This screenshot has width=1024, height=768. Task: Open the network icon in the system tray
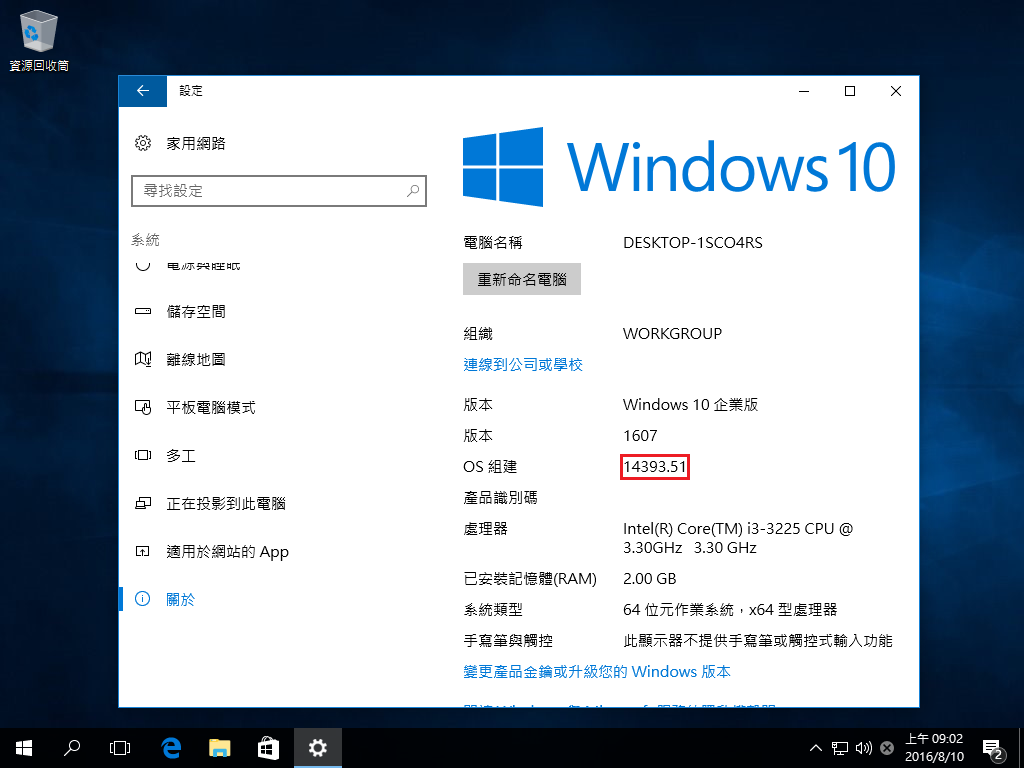(x=840, y=748)
